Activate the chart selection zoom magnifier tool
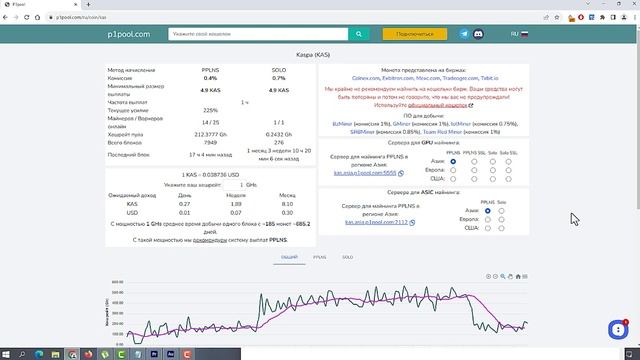 pyautogui.click(x=503, y=276)
